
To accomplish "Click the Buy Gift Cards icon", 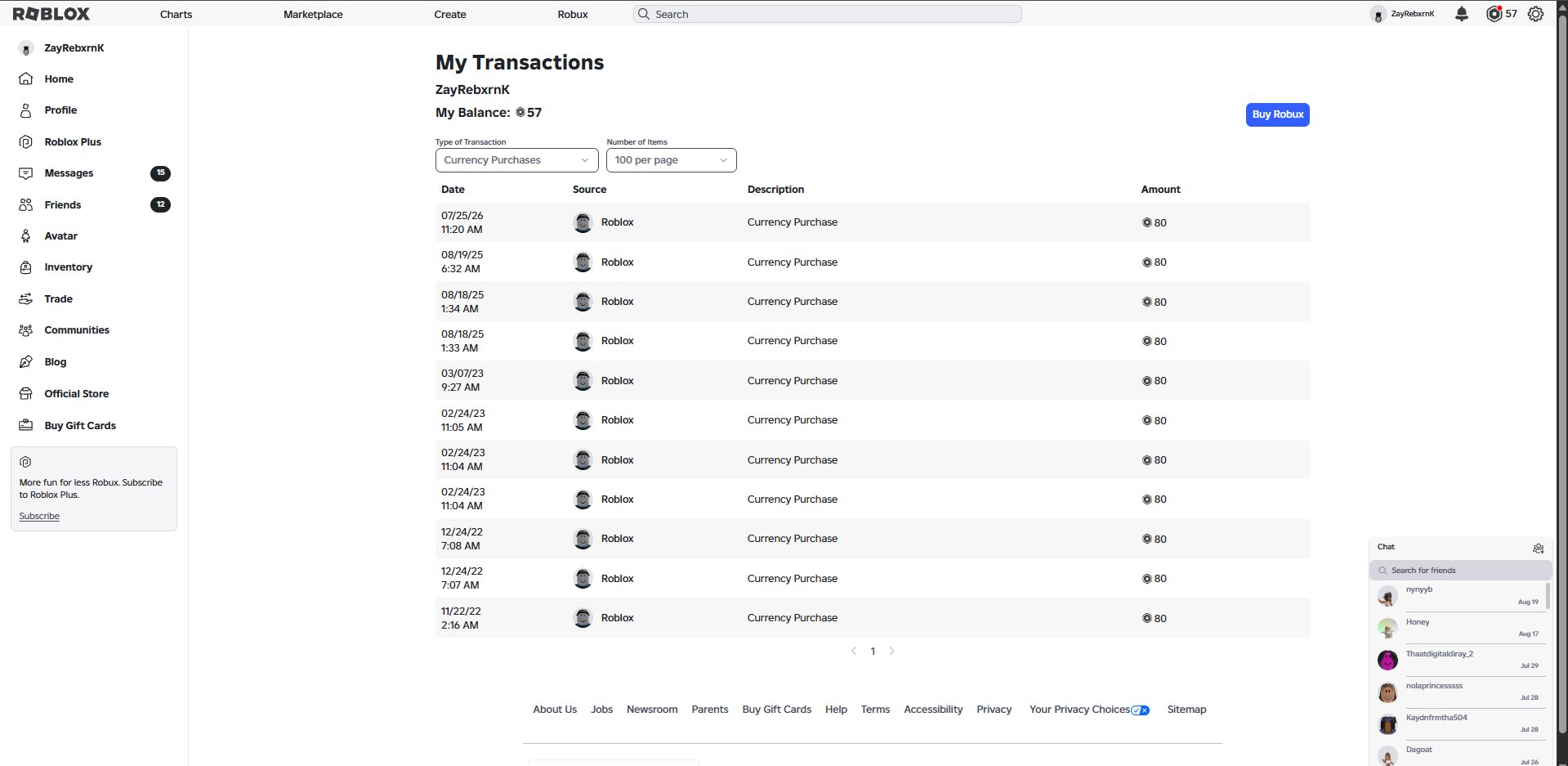I will click(x=26, y=426).
